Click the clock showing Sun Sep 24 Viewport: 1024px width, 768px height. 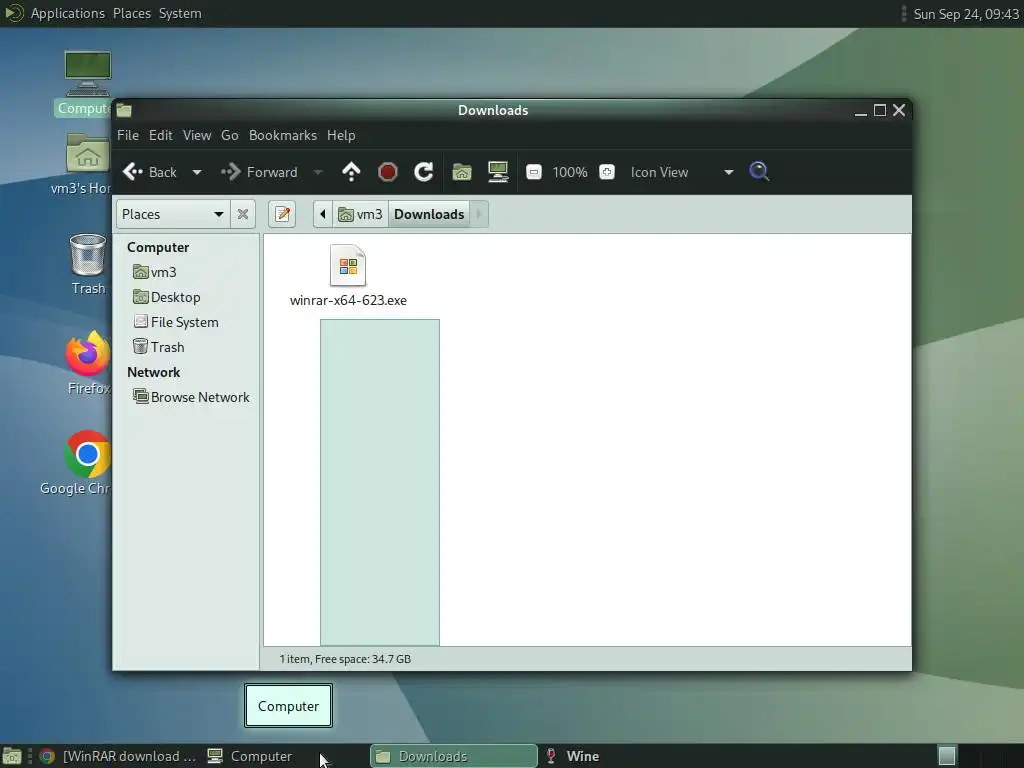[x=966, y=14]
